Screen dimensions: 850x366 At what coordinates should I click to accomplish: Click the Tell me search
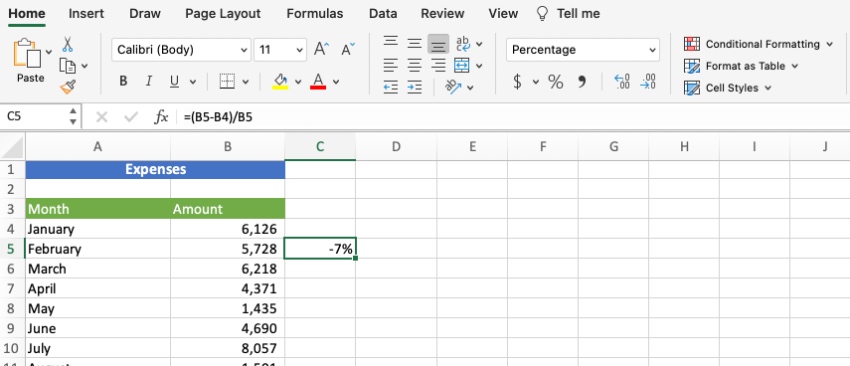point(568,14)
